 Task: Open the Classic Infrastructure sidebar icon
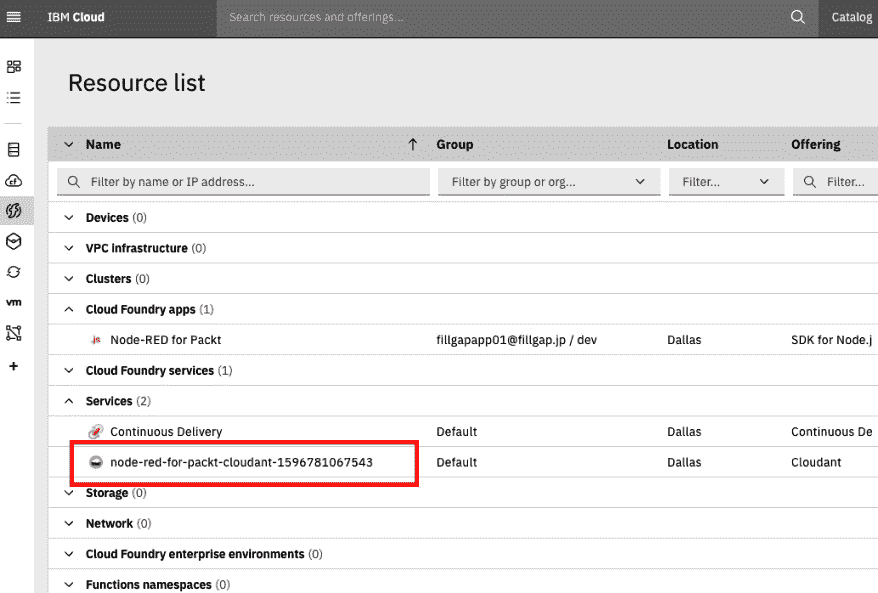[x=13, y=150]
